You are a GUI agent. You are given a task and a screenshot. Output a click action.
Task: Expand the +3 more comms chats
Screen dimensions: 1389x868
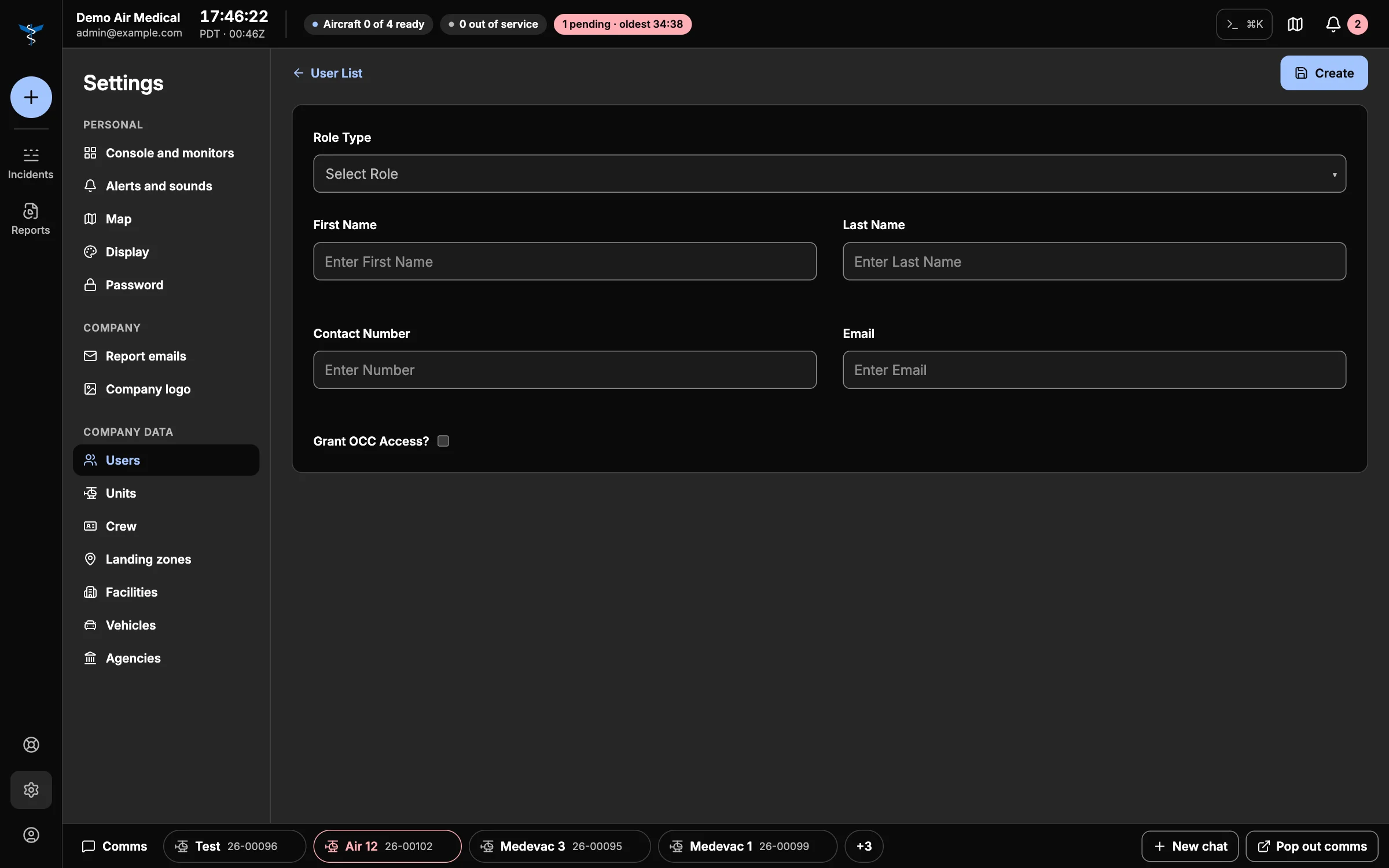[x=864, y=846]
